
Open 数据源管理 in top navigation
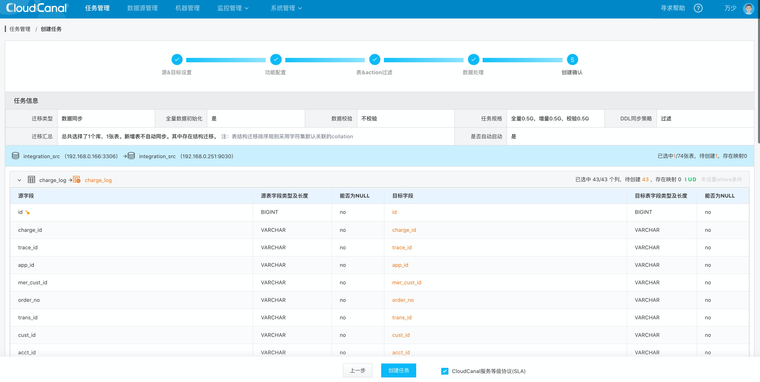click(x=142, y=8)
